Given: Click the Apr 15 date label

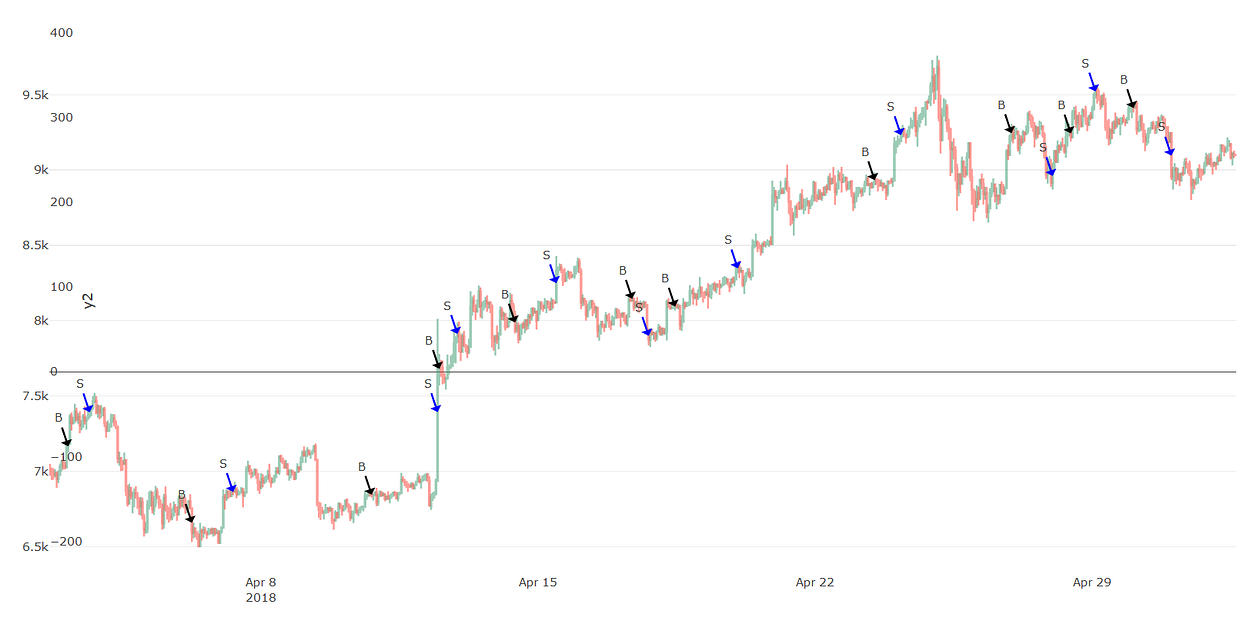Looking at the screenshot, I should click(x=537, y=582).
